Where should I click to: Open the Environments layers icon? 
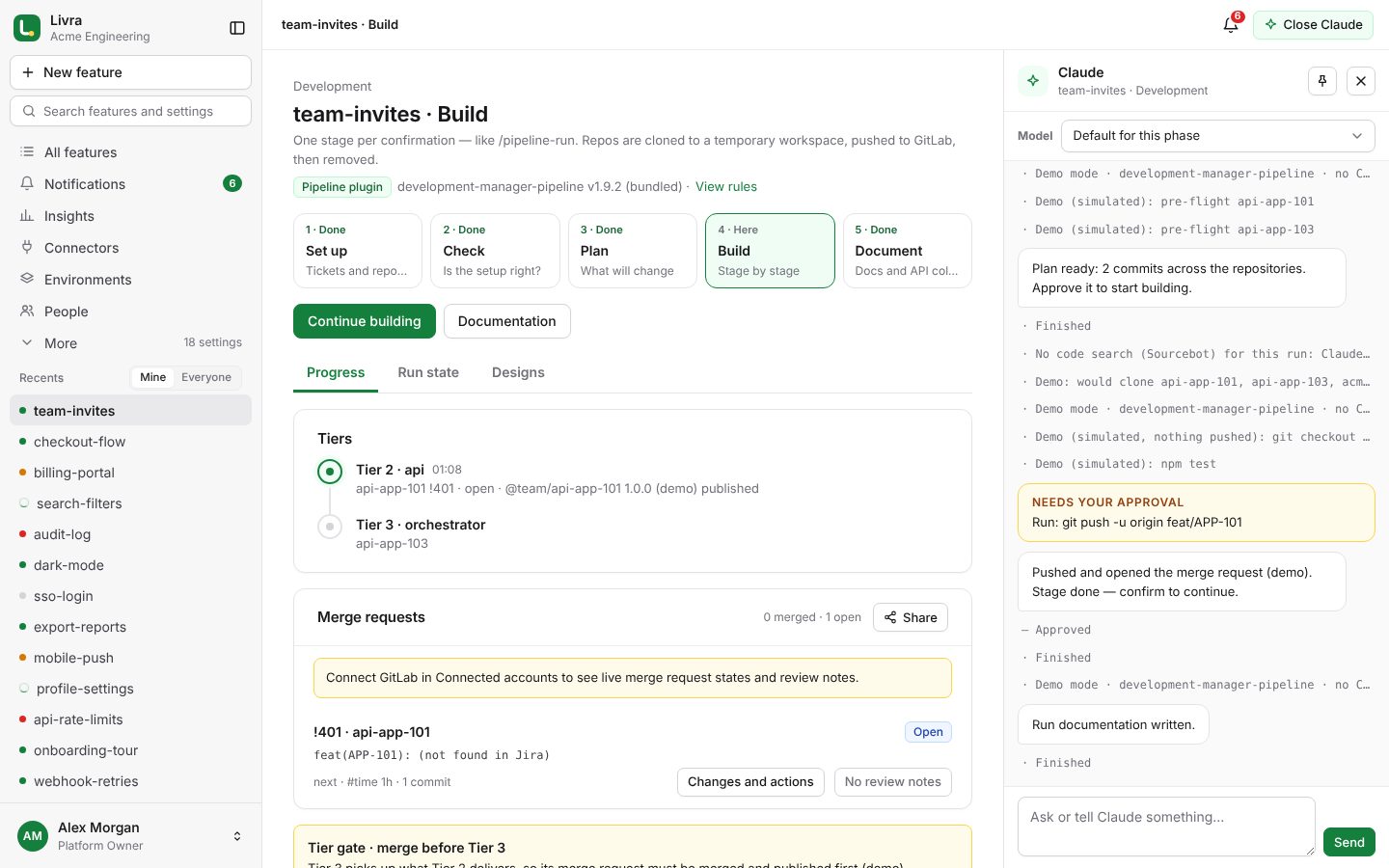(x=27, y=280)
